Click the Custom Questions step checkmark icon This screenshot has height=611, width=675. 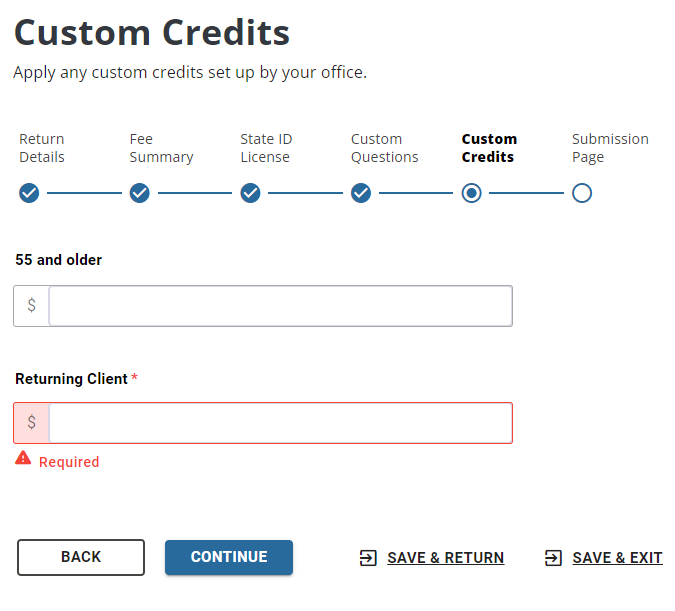point(361,193)
